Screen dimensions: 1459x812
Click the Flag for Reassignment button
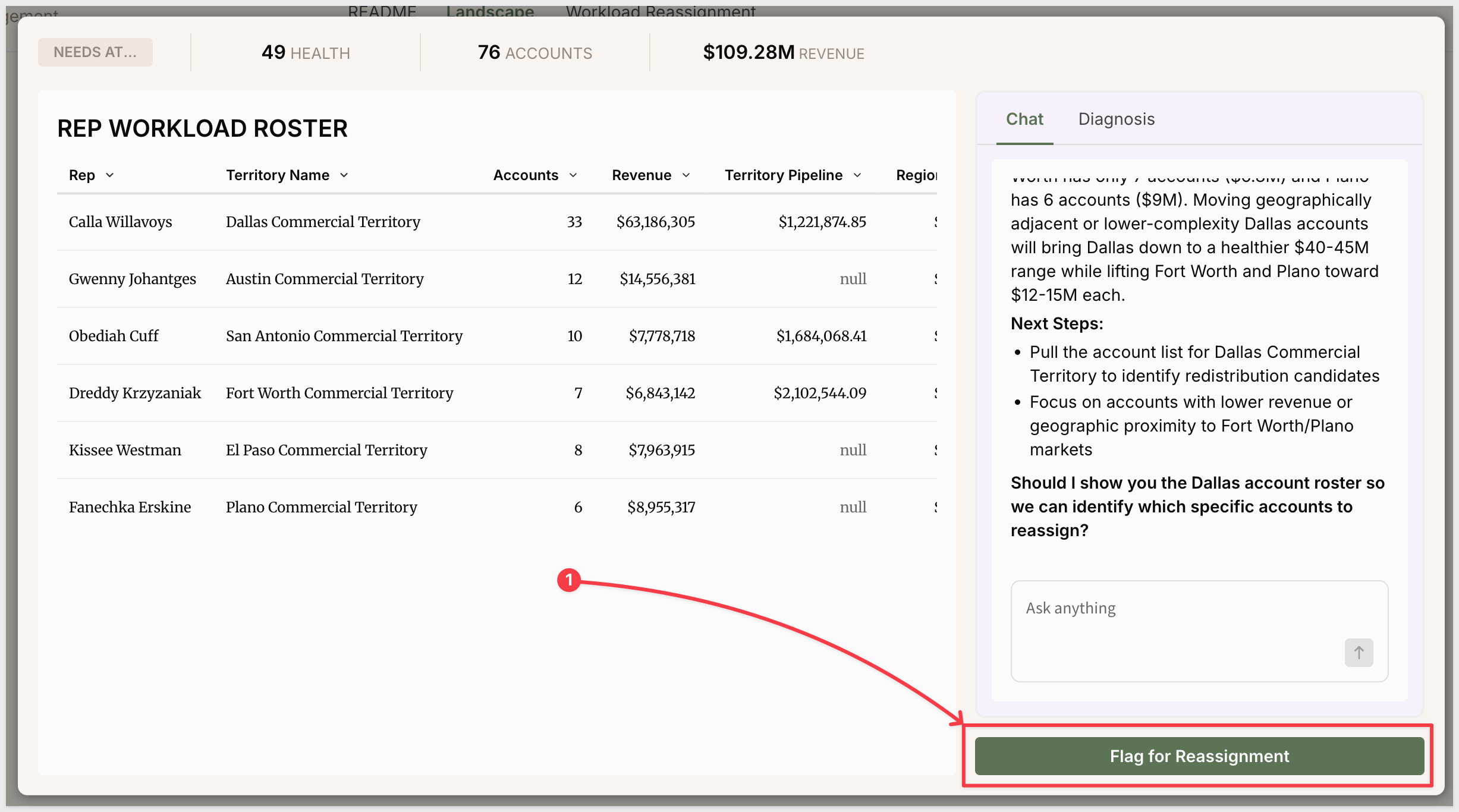tap(1199, 756)
